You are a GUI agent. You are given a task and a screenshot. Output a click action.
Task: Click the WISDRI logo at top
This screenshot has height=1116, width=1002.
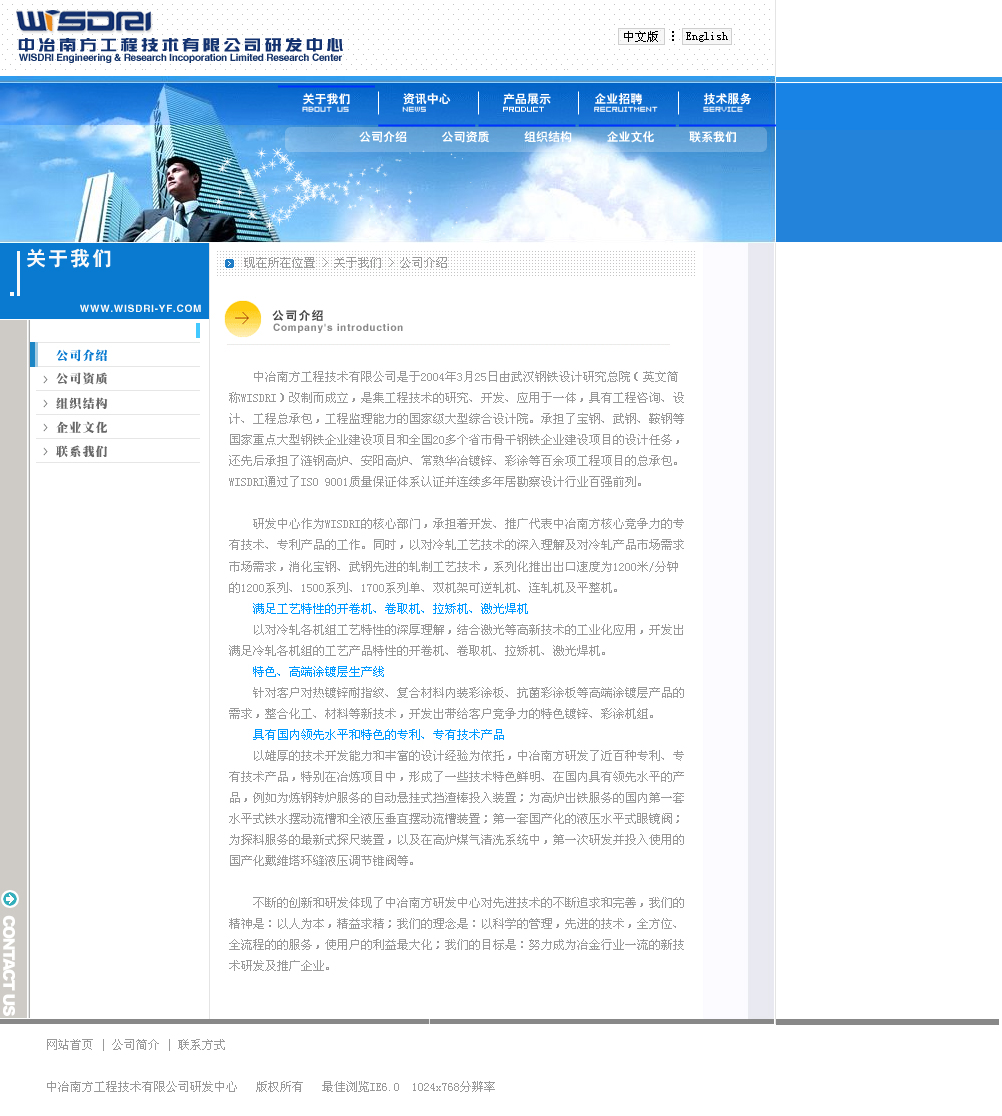[84, 21]
